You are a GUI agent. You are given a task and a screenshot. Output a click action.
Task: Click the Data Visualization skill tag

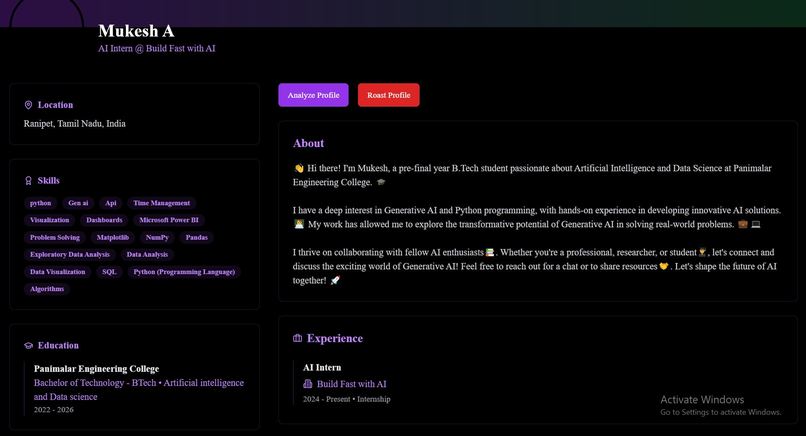[58, 272]
